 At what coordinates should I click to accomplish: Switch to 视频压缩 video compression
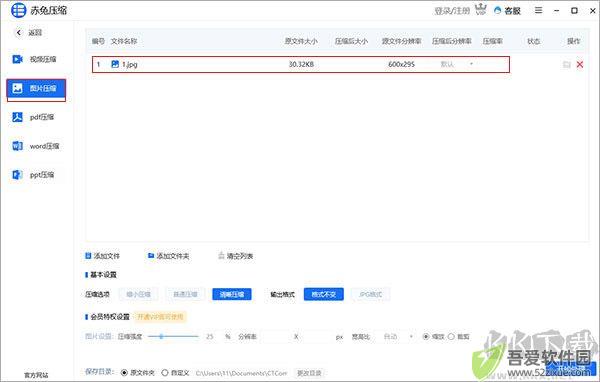coord(34,59)
